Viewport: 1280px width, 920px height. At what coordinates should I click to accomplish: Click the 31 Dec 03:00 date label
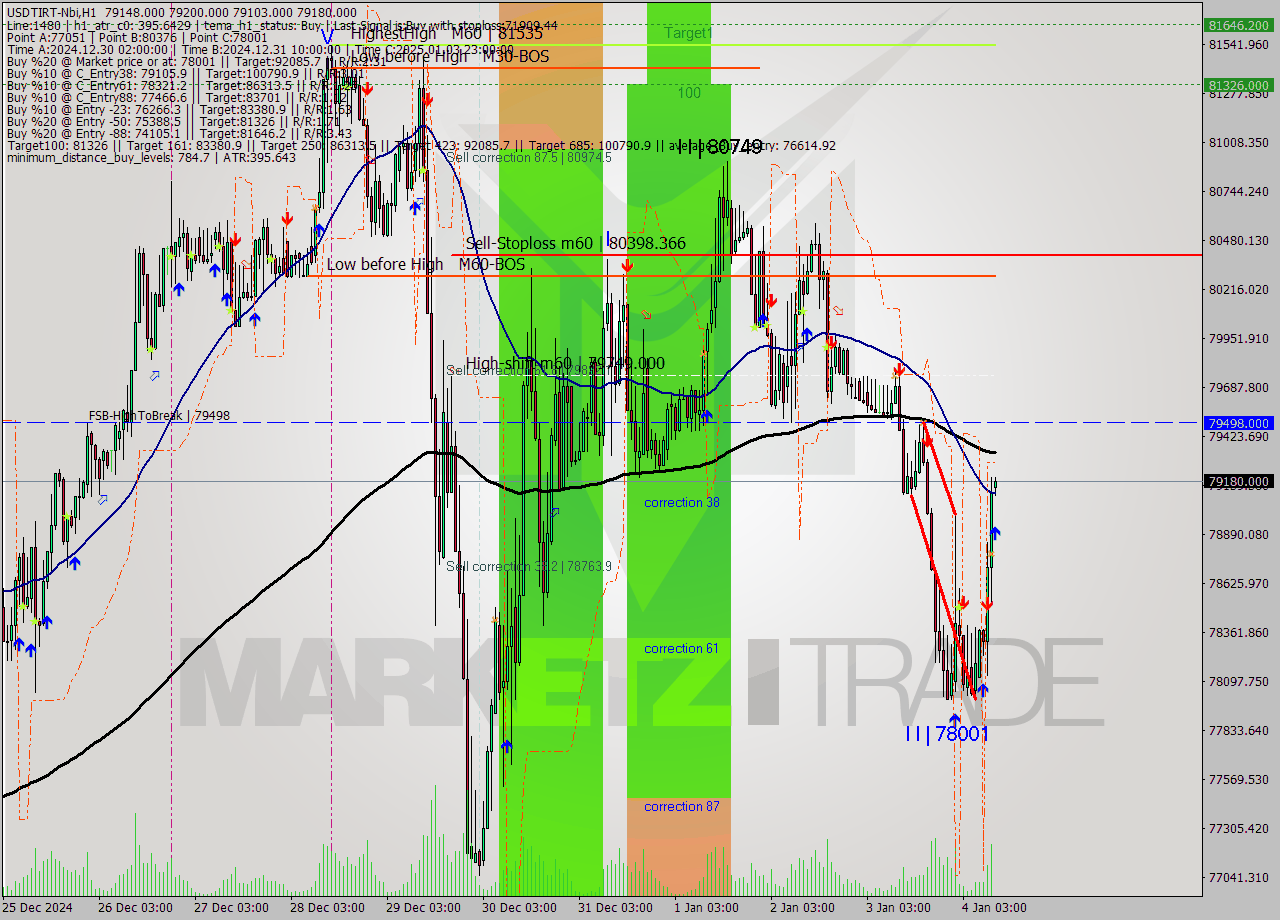point(616,908)
